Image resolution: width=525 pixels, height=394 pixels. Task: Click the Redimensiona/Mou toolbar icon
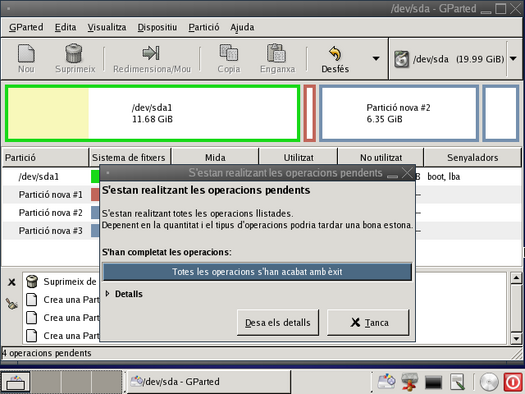[151, 53]
